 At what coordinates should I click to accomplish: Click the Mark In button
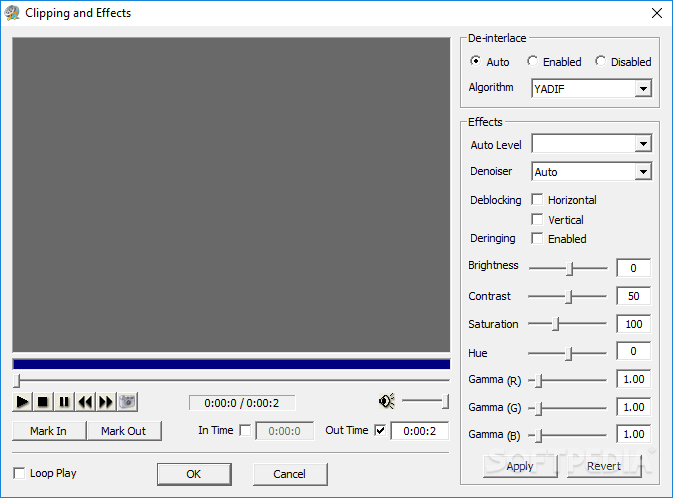click(x=49, y=431)
